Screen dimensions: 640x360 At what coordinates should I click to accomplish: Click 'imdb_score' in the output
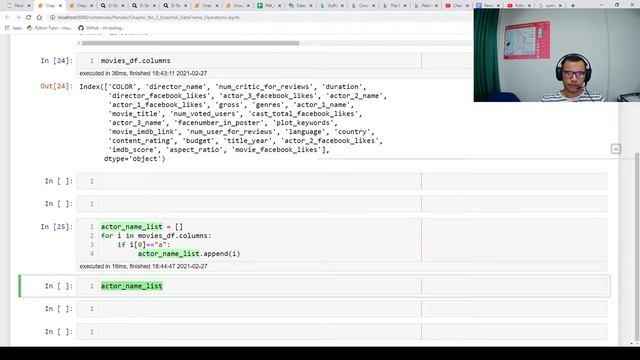coord(133,149)
